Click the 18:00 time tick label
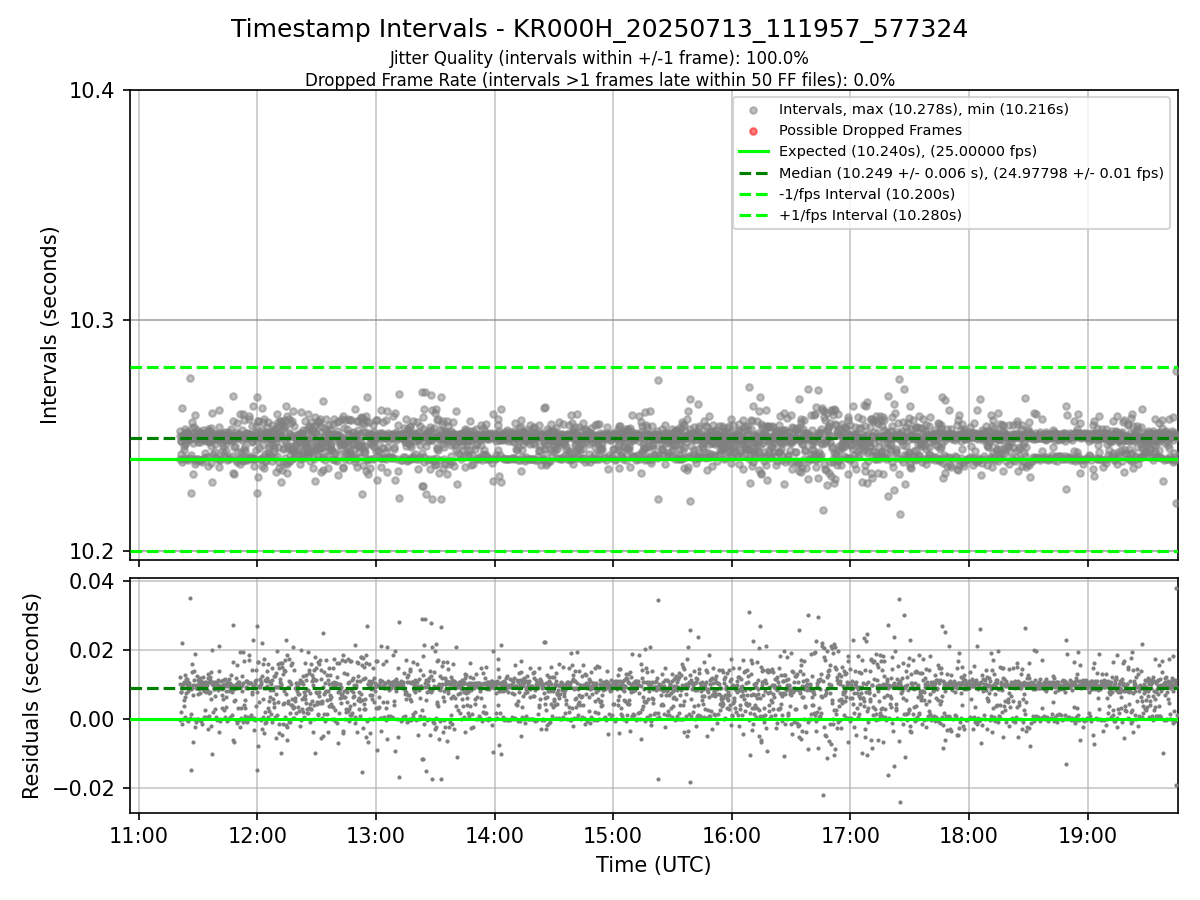This screenshot has height=900, width=1200. pos(968,834)
